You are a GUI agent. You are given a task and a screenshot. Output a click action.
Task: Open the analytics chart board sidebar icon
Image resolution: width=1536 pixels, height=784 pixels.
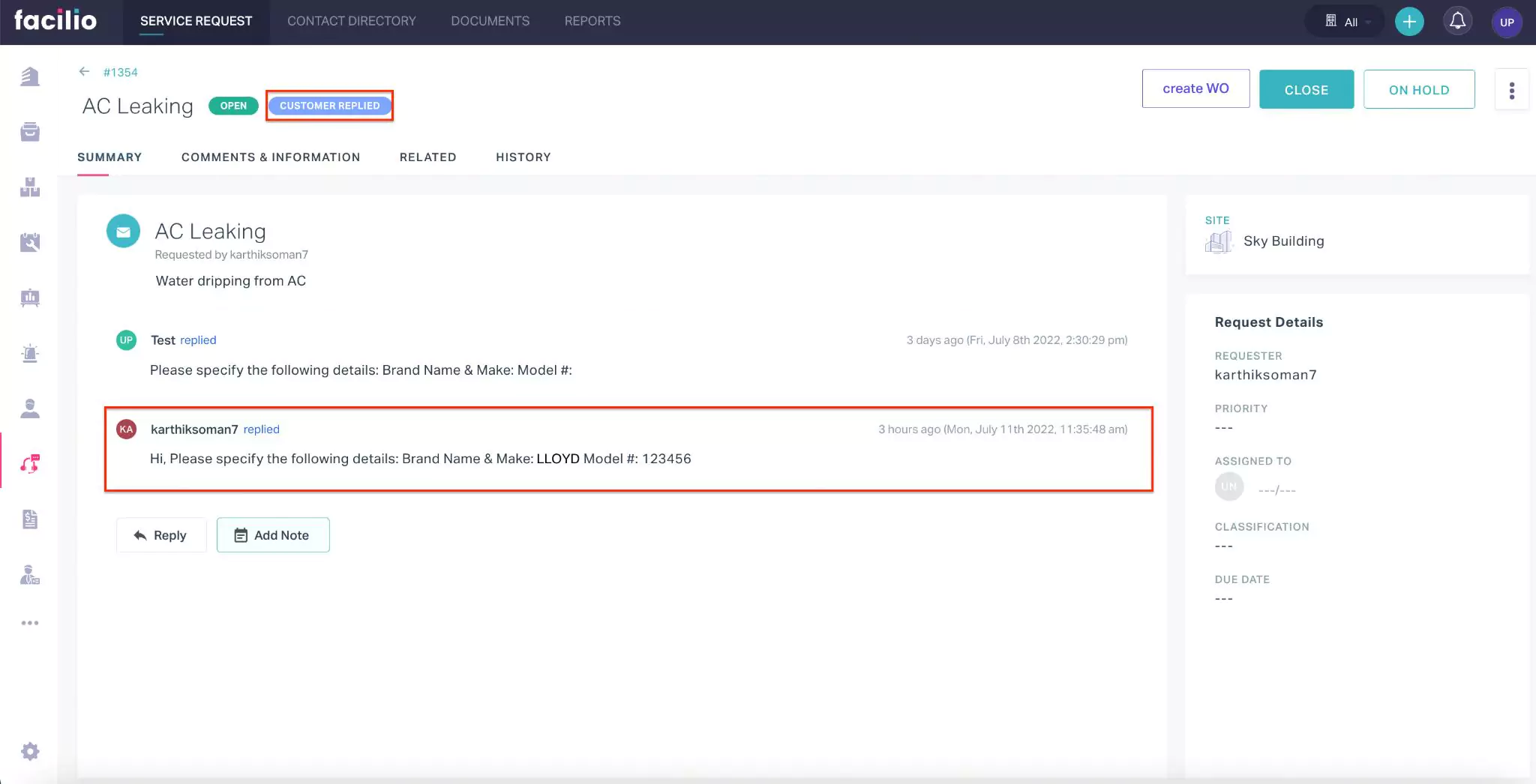[x=30, y=298]
